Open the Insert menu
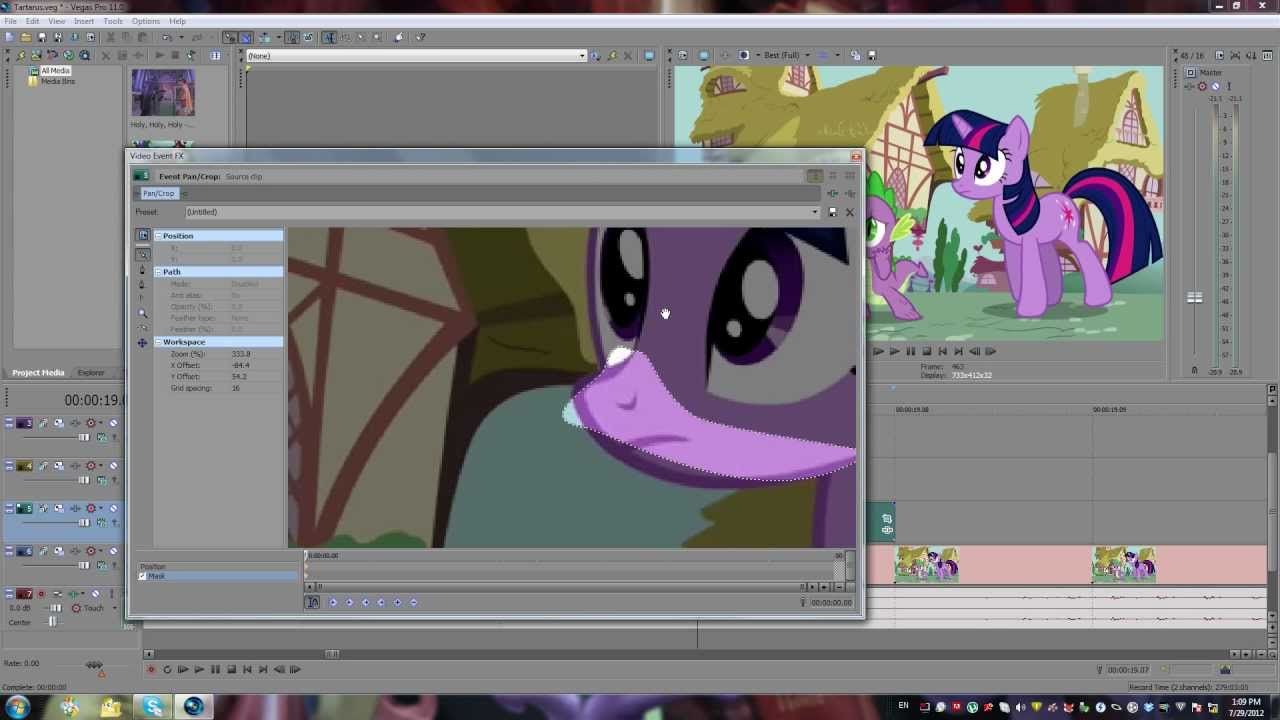Image resolution: width=1280 pixels, height=720 pixels. tap(84, 21)
